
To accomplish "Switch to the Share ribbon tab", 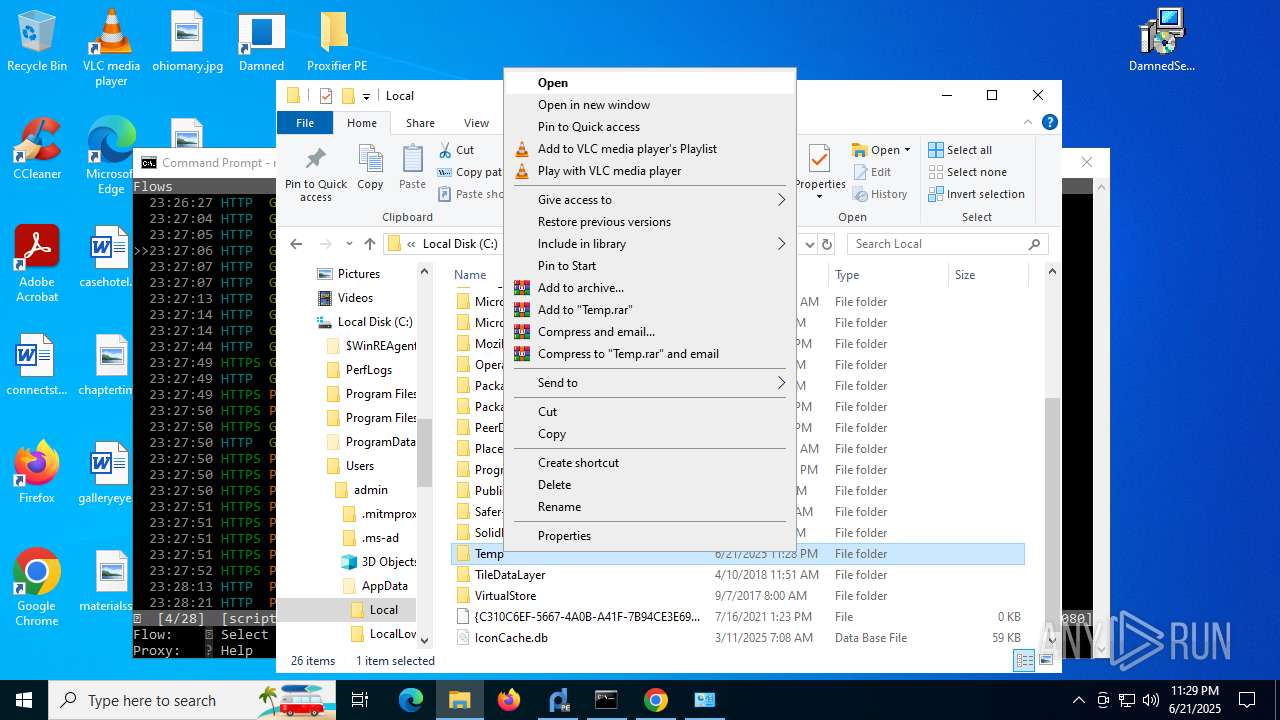I will coord(420,123).
